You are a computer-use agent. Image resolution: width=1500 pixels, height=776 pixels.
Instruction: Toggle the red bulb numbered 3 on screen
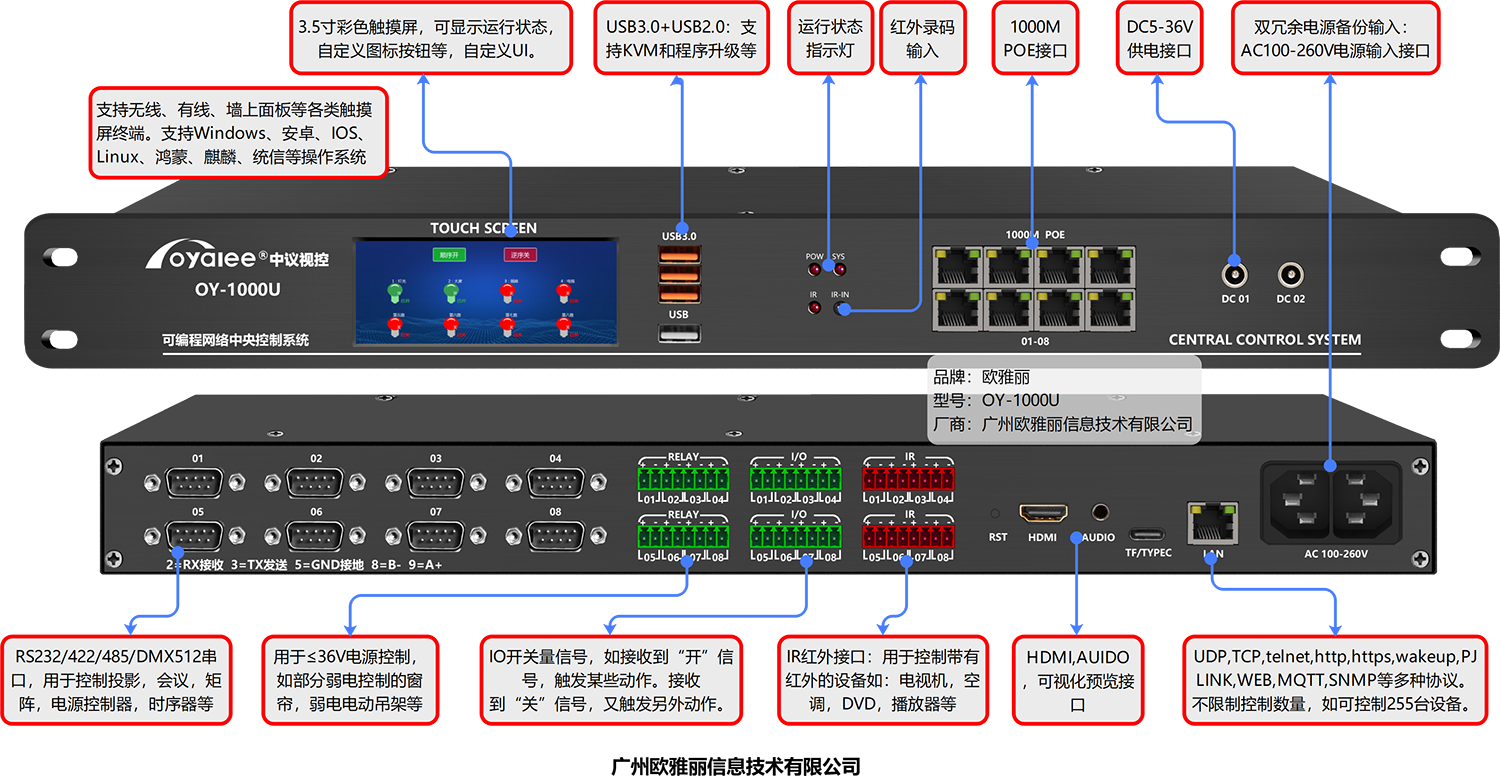tap(507, 293)
